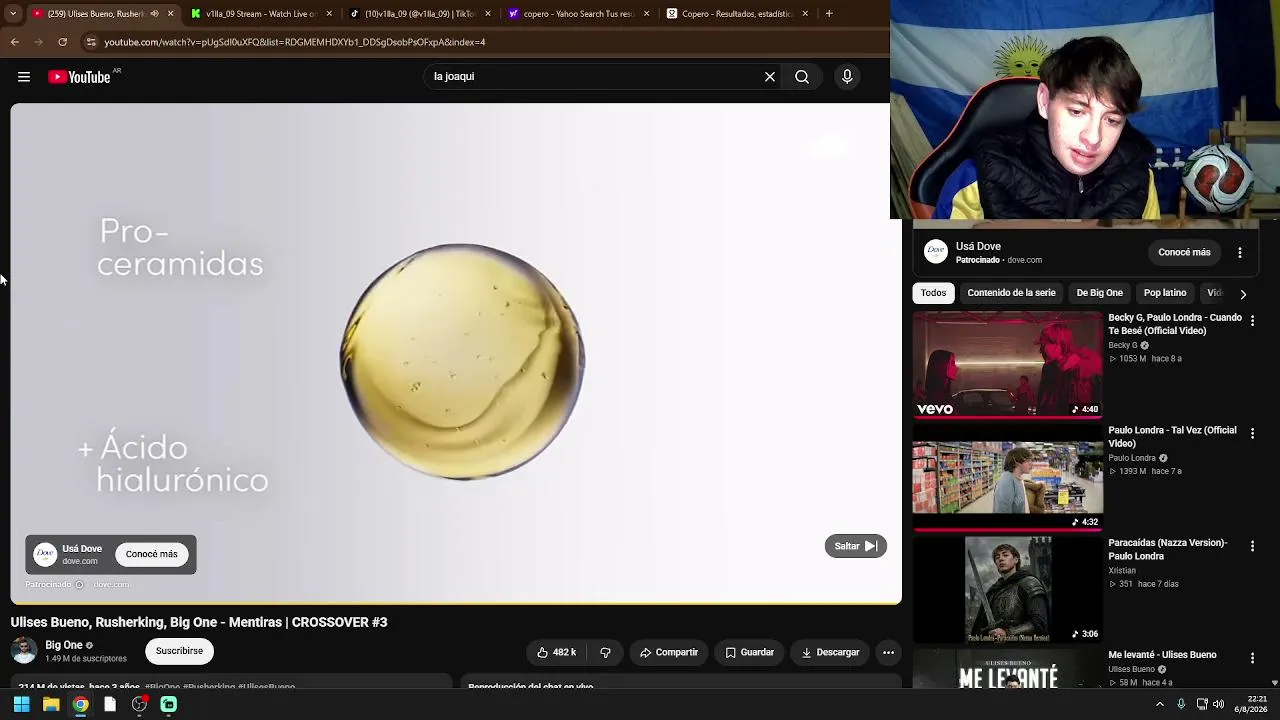This screenshot has height=720, width=1280.
Task: Open the white document taskbar icon
Action: (110, 705)
